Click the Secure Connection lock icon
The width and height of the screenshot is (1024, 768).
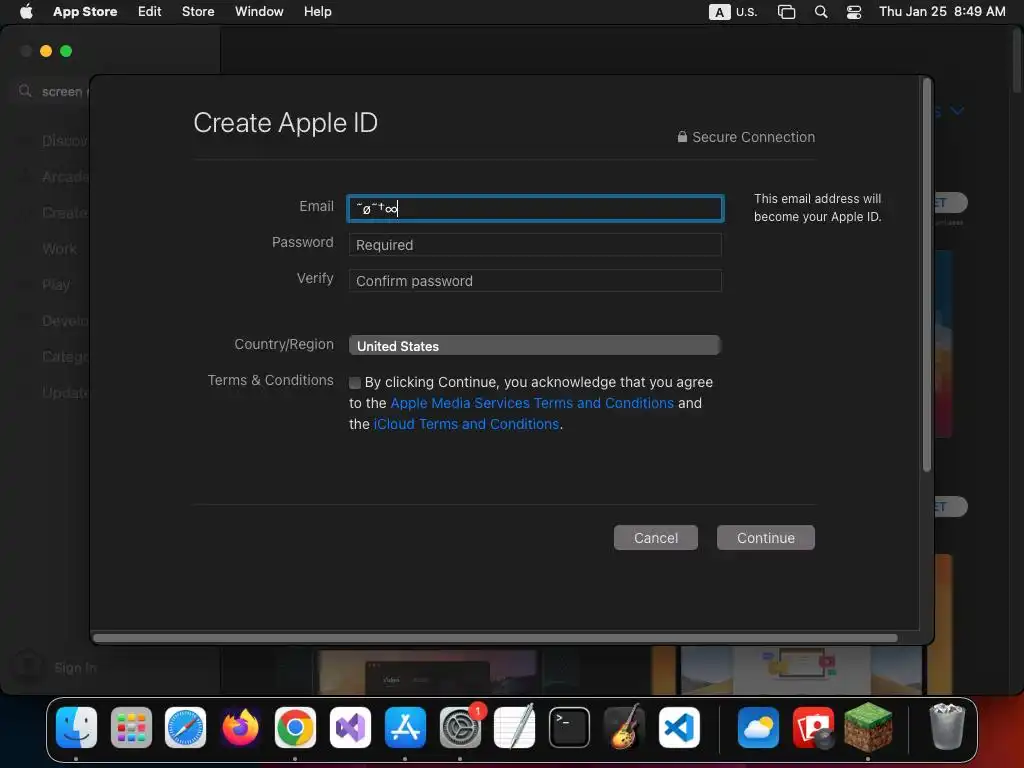682,136
